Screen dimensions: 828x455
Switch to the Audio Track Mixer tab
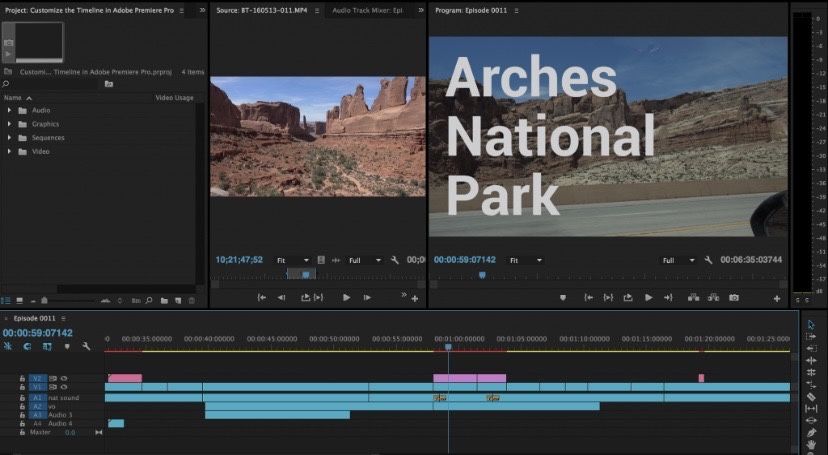(x=366, y=9)
